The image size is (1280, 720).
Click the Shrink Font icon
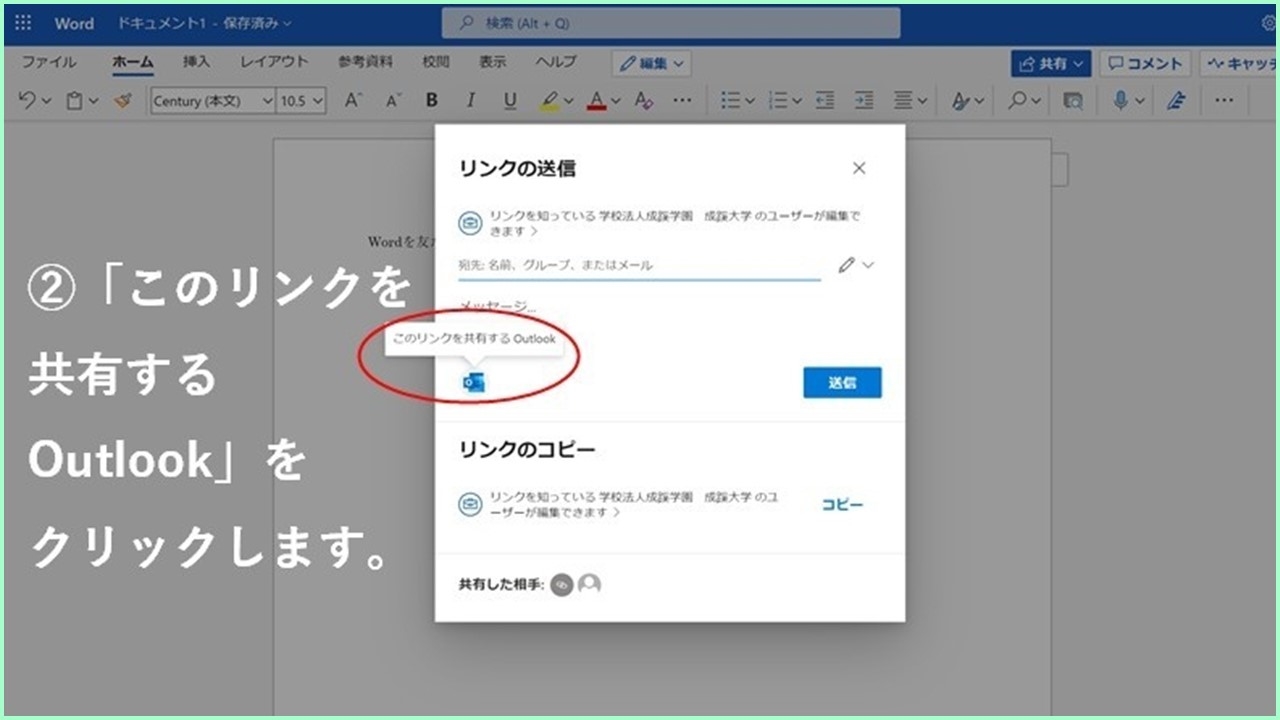click(393, 100)
